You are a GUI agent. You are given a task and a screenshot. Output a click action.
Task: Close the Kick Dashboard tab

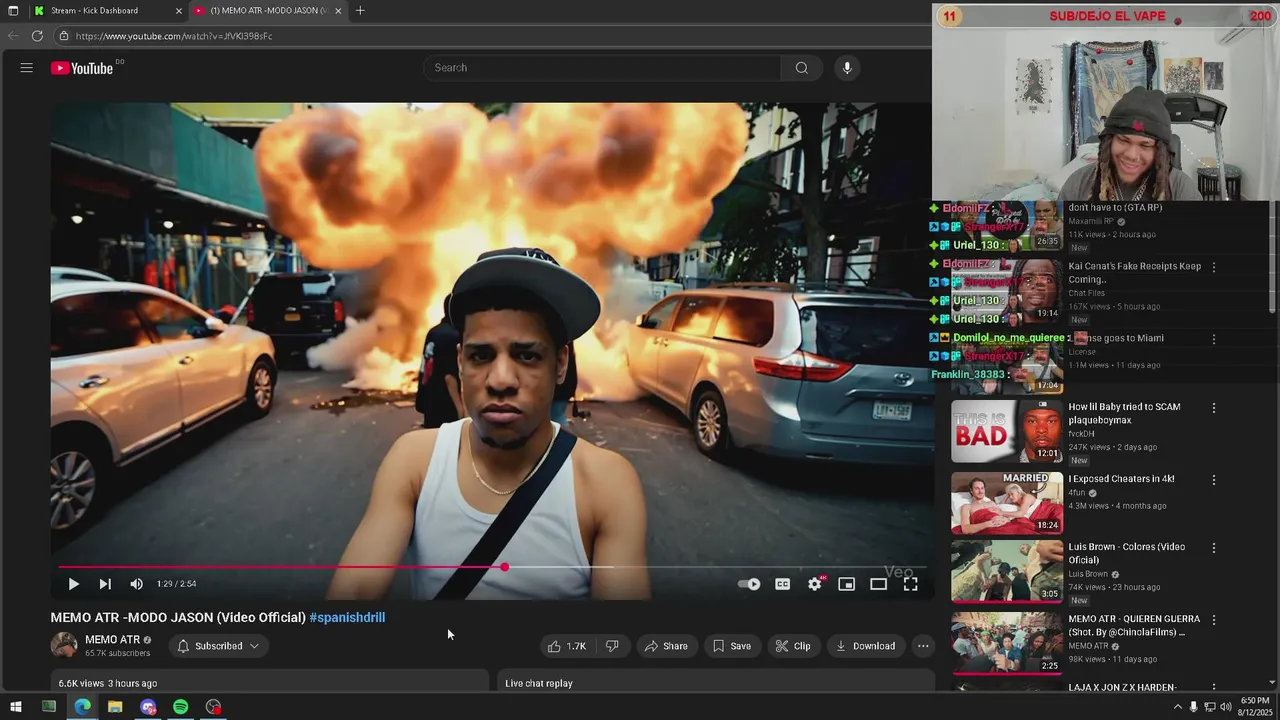tap(179, 11)
